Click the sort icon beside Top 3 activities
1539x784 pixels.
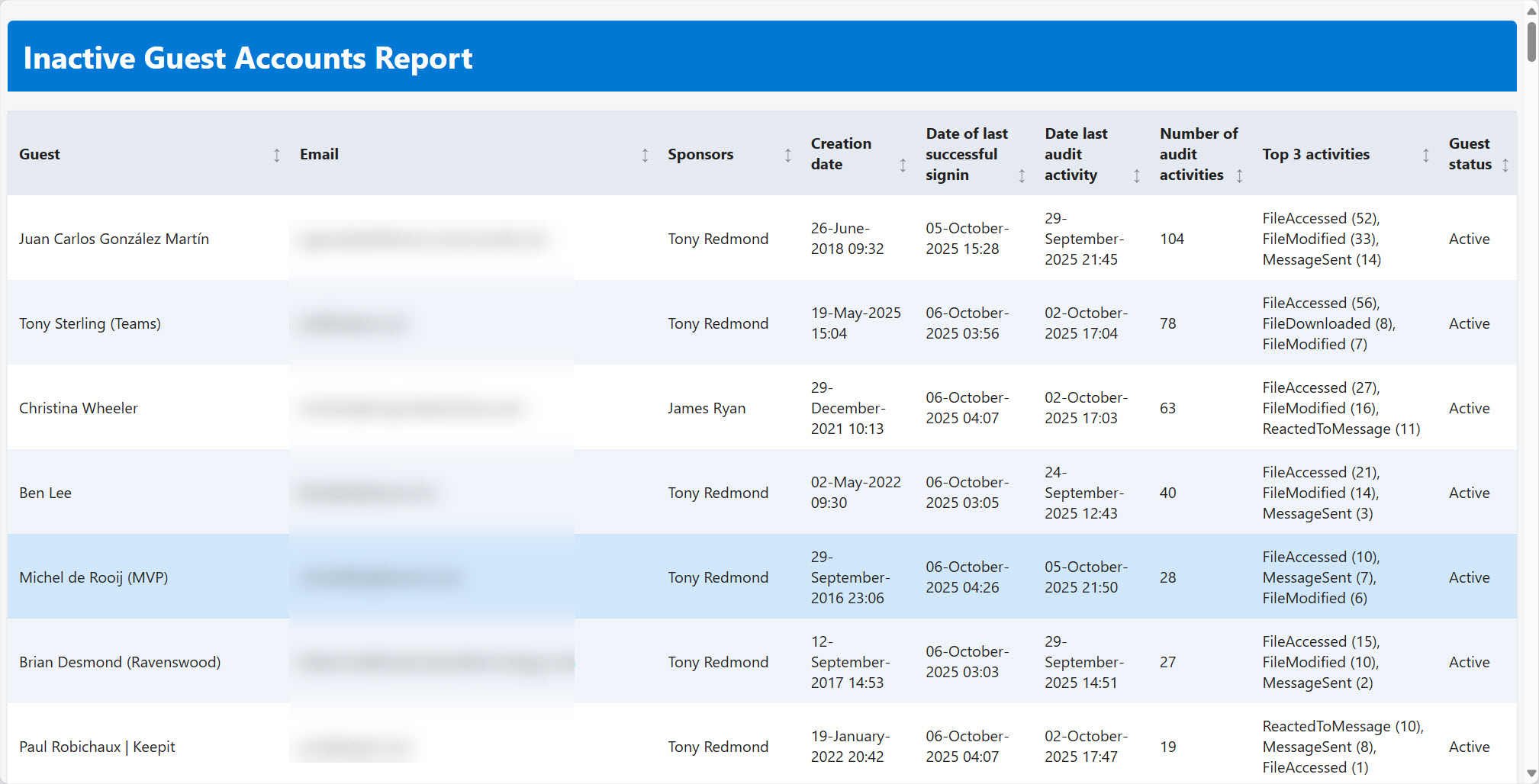pyautogui.click(x=1425, y=155)
